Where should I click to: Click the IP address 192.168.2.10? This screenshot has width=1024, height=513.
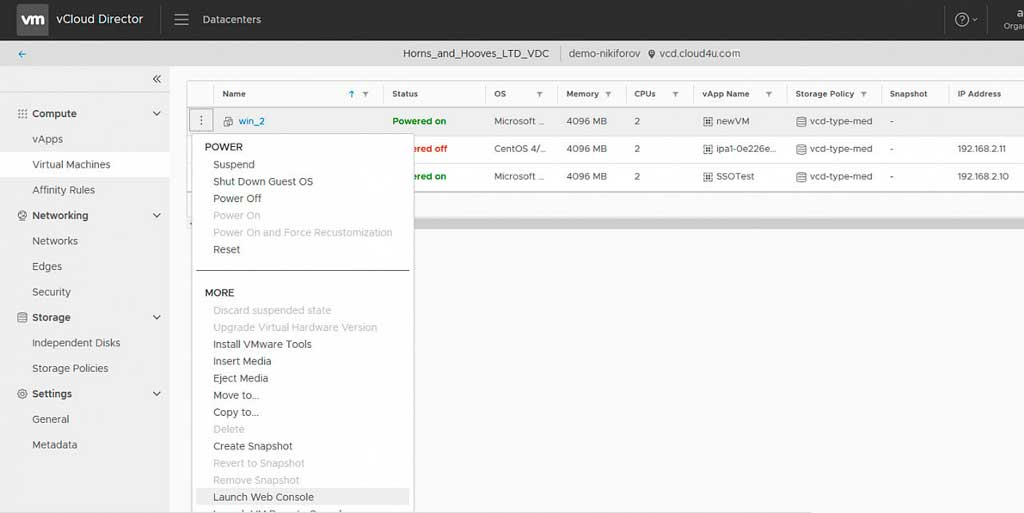pos(983,176)
